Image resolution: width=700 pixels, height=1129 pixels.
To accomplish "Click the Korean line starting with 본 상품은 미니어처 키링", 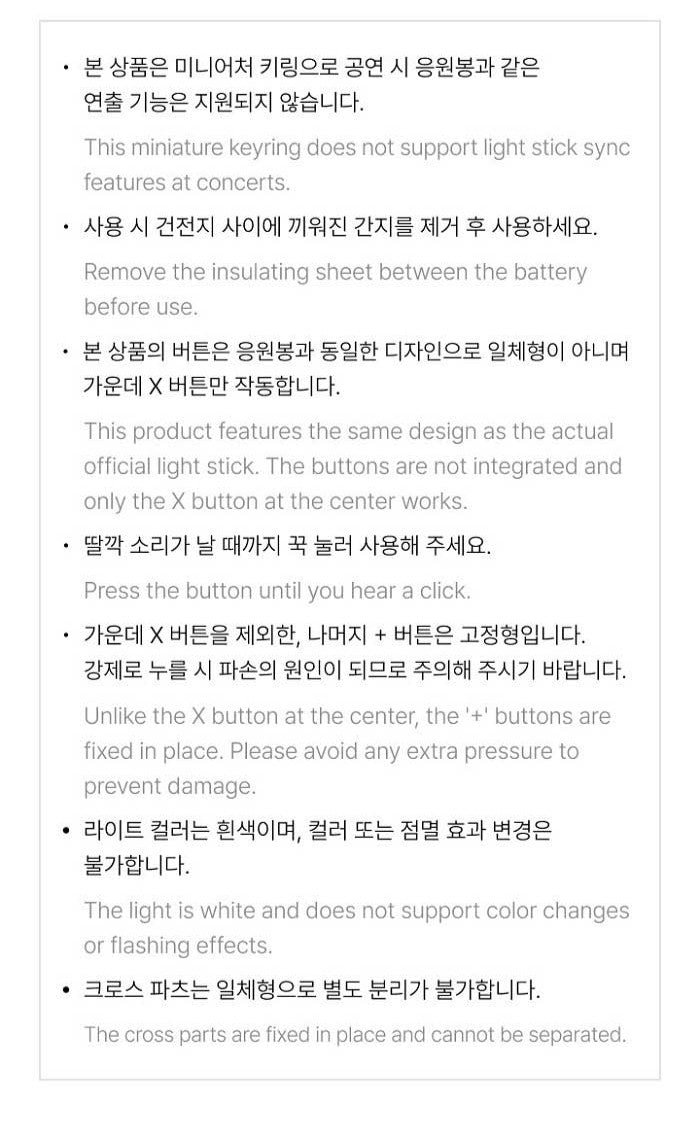I will tap(311, 68).
